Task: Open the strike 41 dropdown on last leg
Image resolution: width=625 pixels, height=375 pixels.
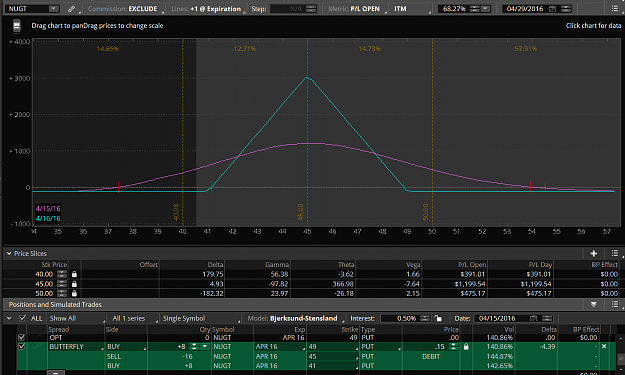Action: (333, 365)
